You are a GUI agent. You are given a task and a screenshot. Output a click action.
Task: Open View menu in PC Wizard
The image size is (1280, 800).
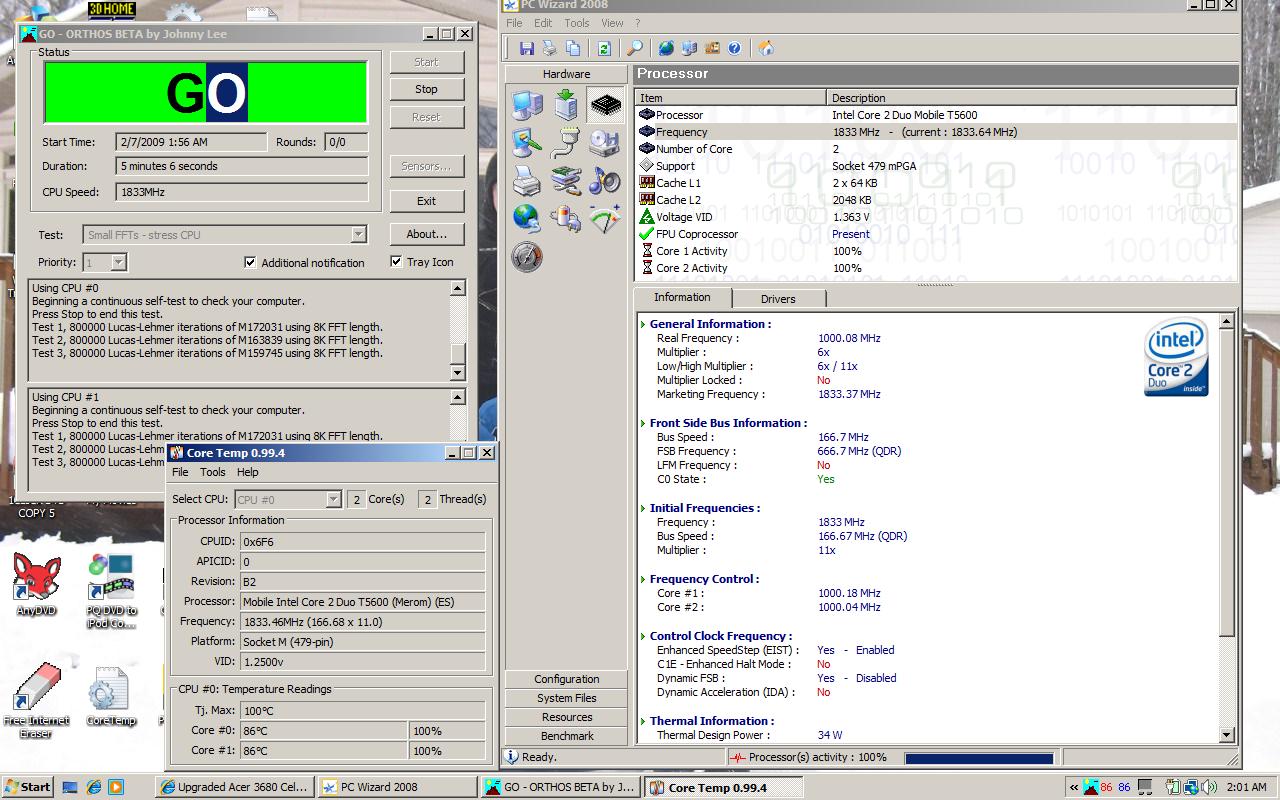[x=612, y=23]
